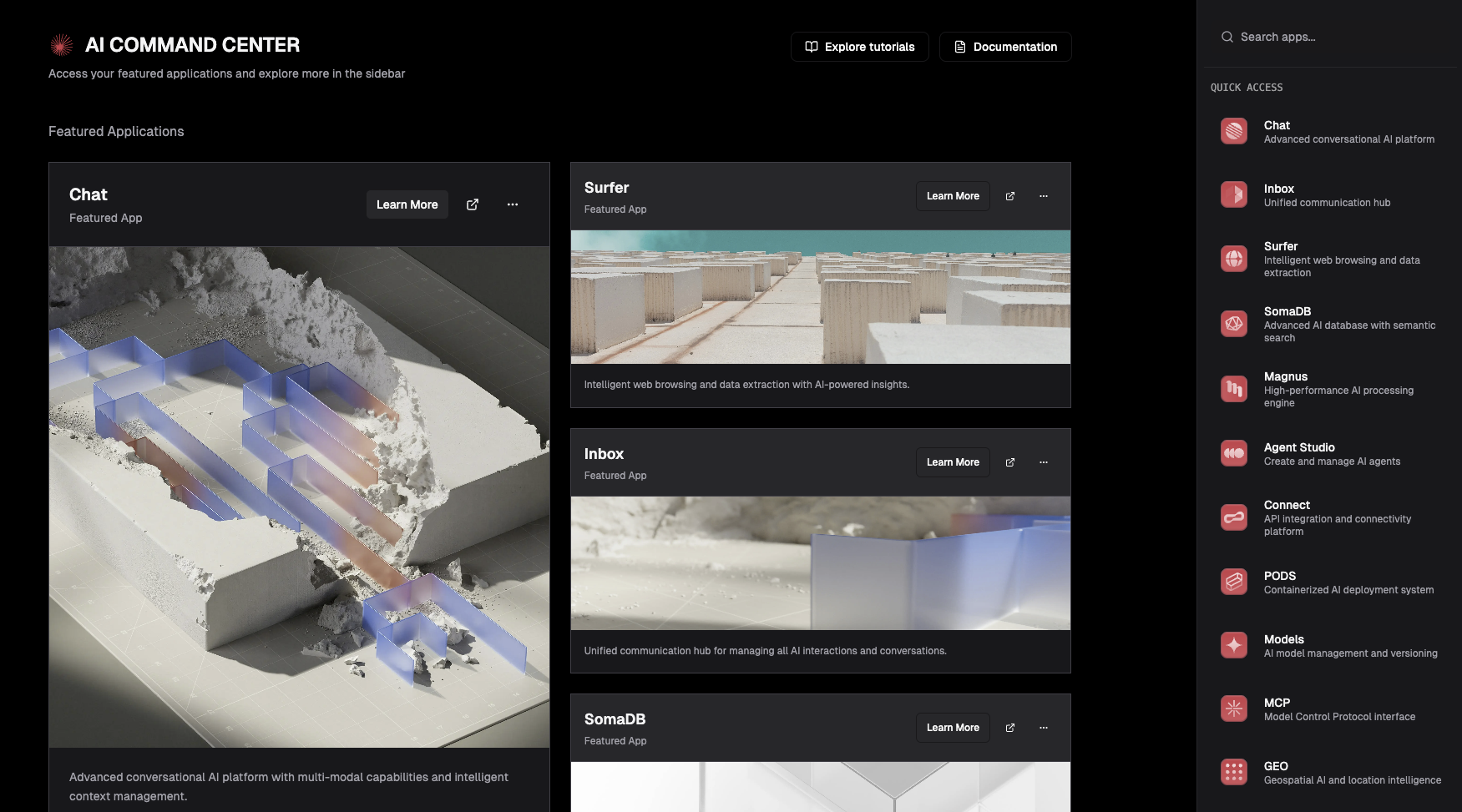Select the Models sparkle icon

click(1233, 645)
